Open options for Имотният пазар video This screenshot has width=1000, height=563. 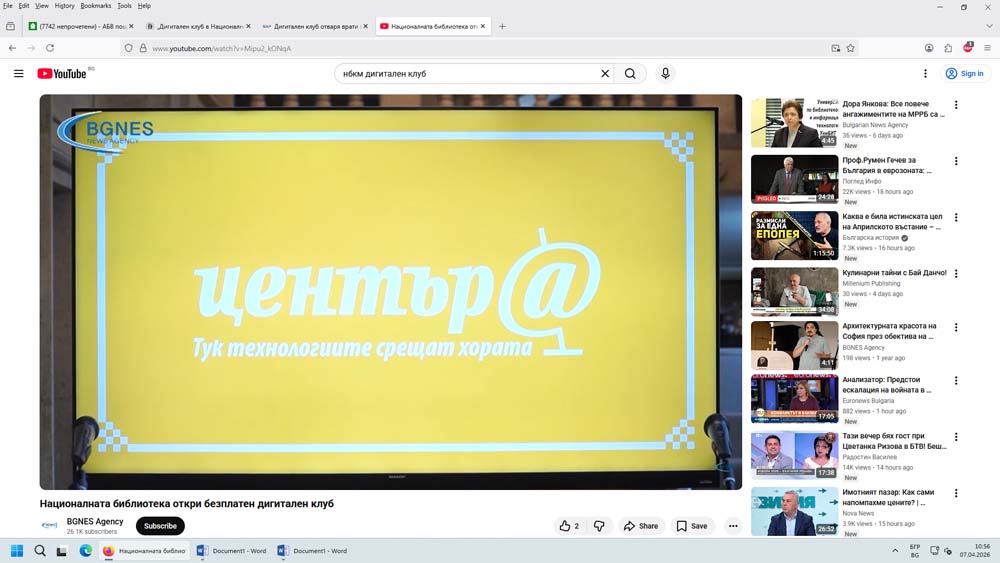click(955, 493)
